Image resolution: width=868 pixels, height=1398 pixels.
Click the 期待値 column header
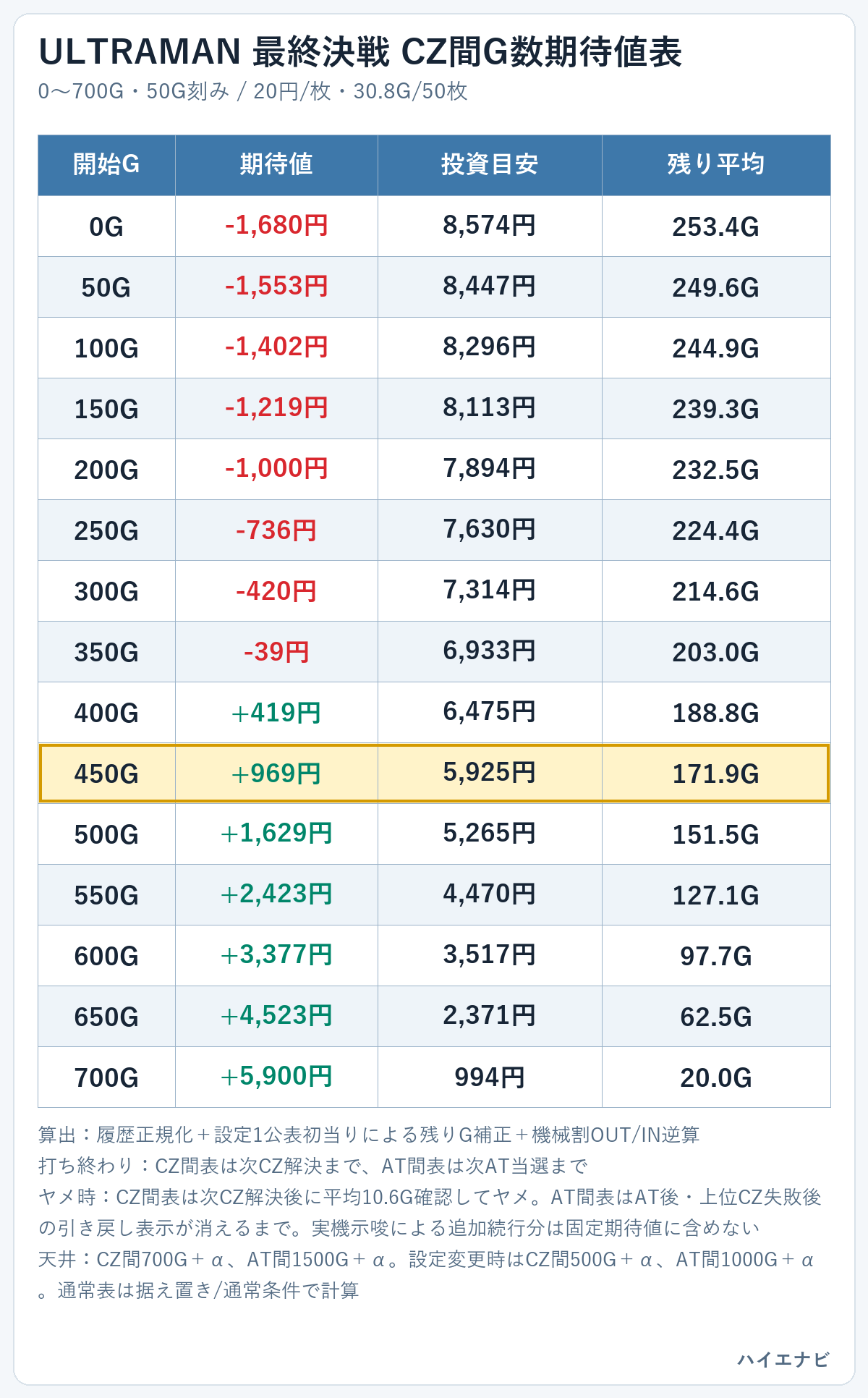click(276, 165)
